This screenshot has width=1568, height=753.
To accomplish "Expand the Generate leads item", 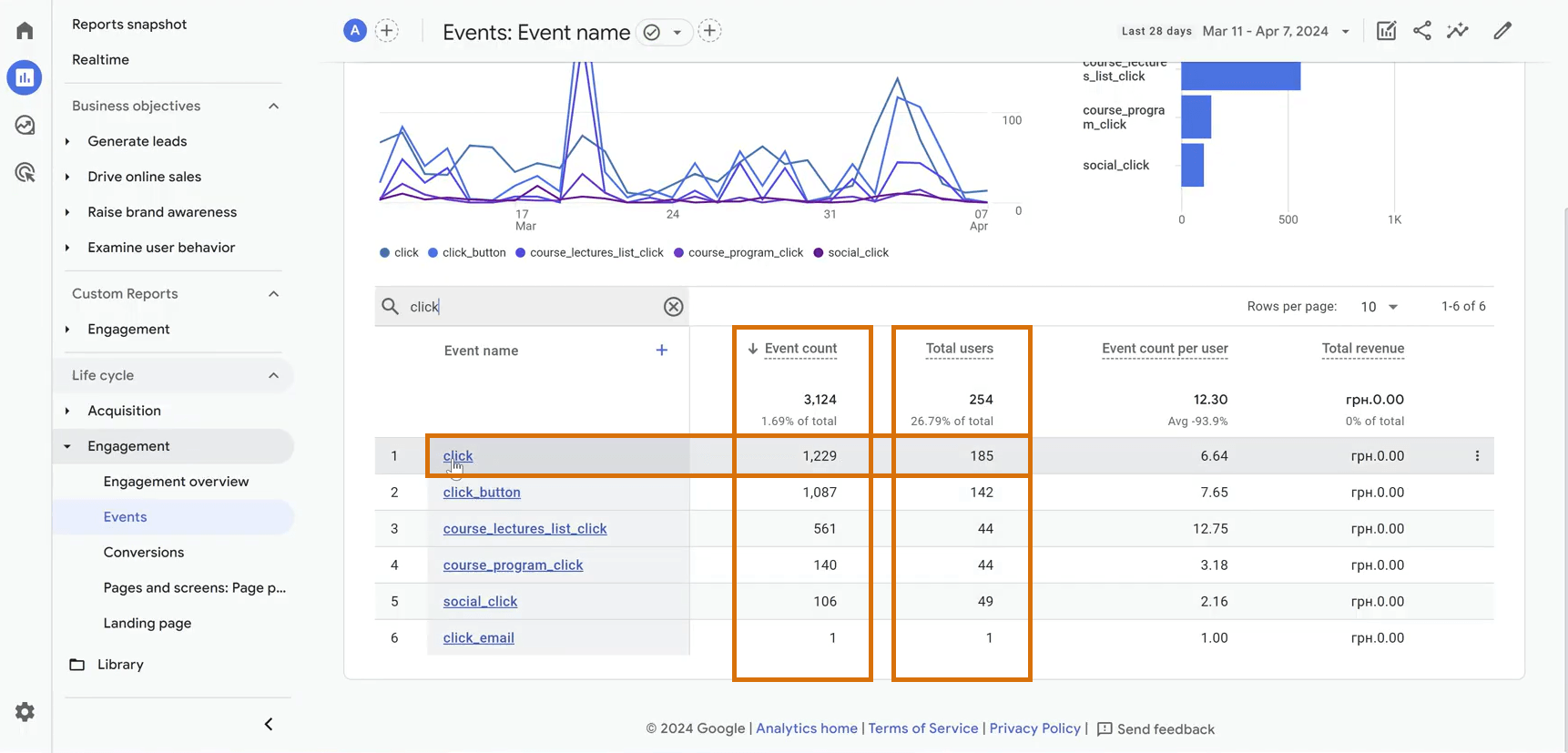I will coord(67,142).
